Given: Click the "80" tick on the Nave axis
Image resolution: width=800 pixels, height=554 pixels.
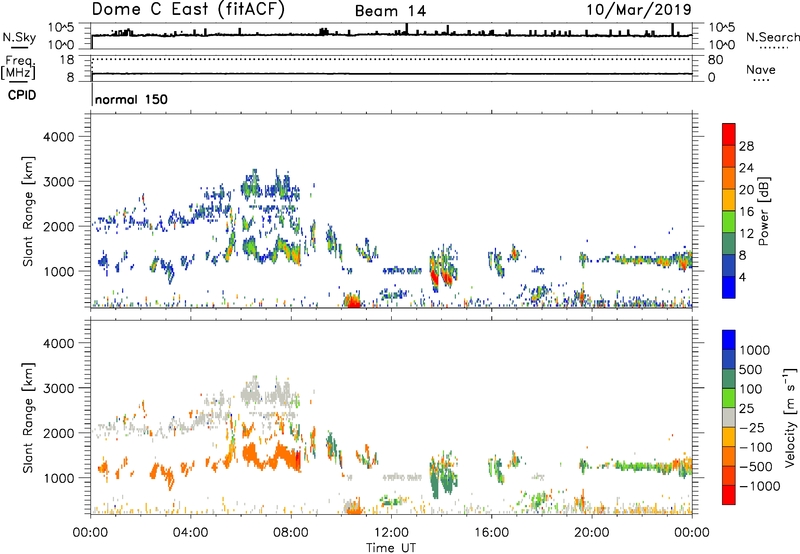Looking at the screenshot, I should [715, 60].
